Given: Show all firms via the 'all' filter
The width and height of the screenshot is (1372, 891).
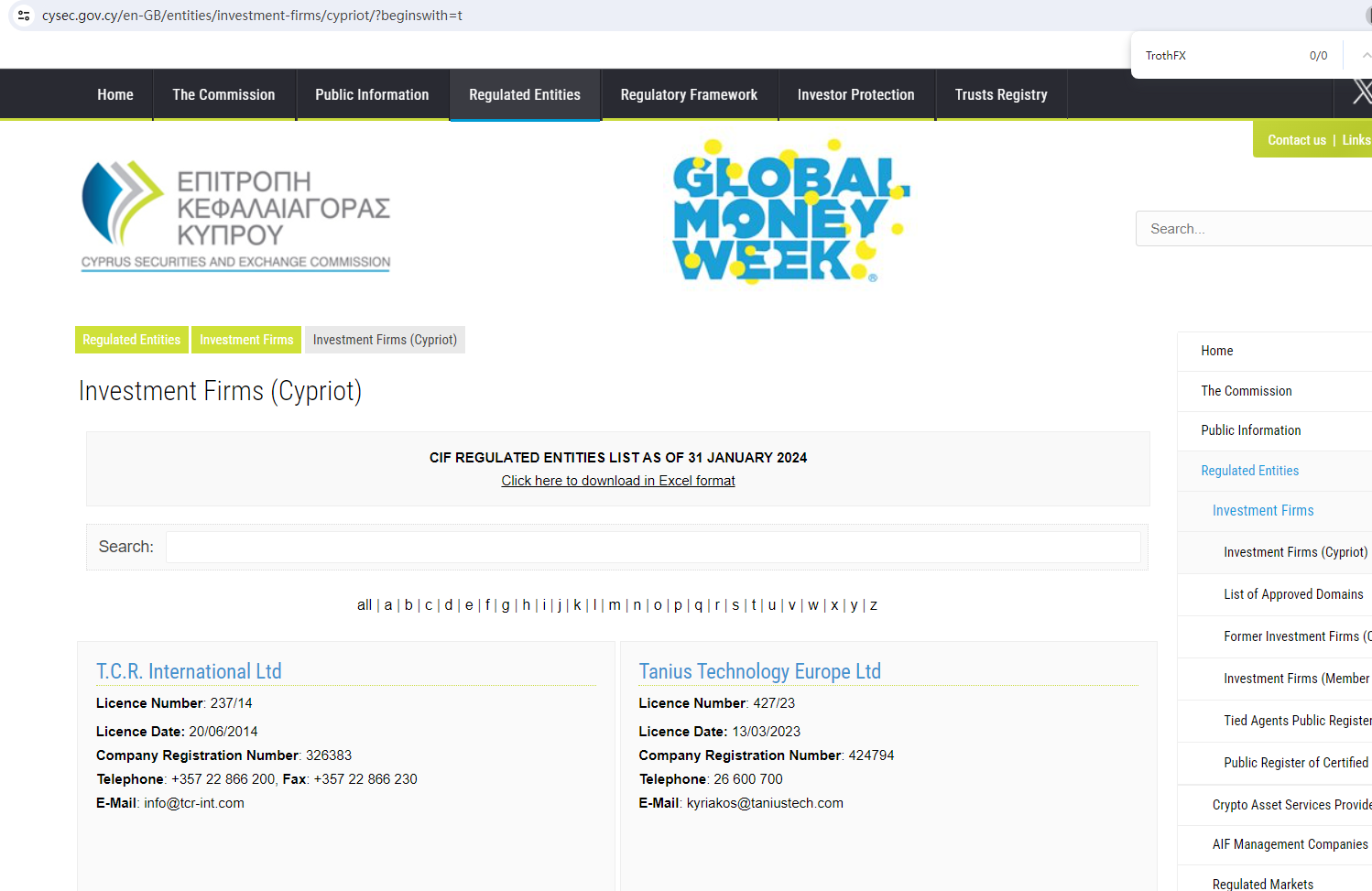Looking at the screenshot, I should [x=364, y=605].
